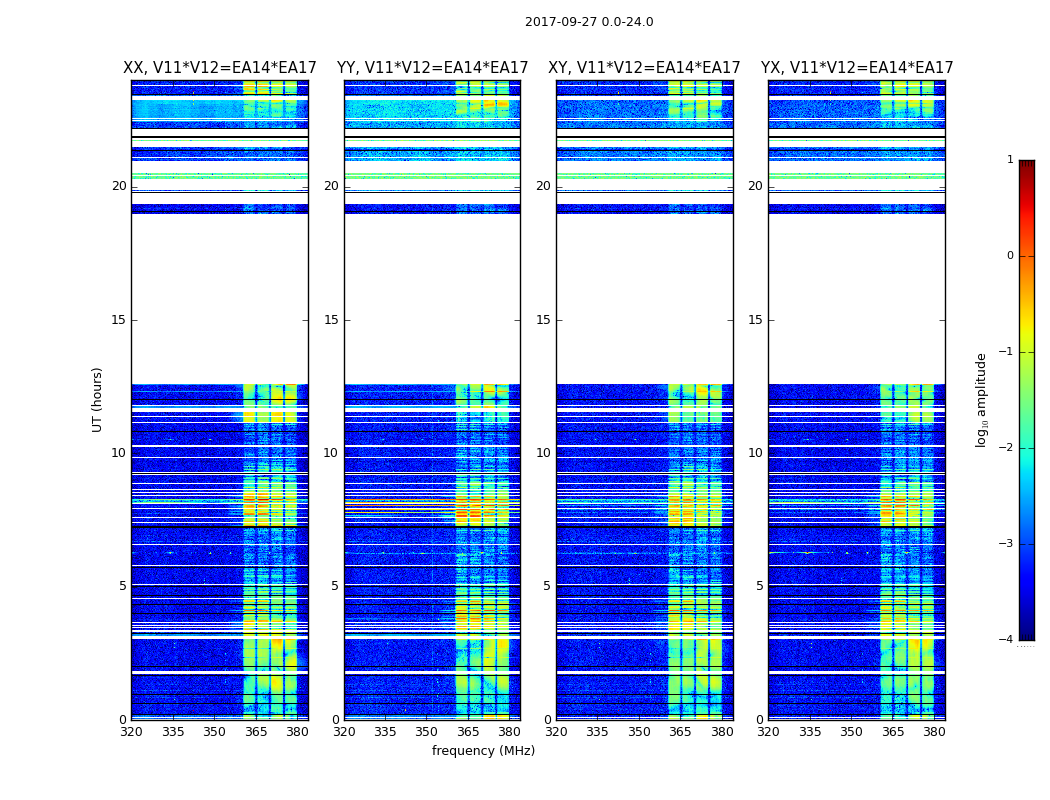Click the UT (hours) axis label
1050x800 pixels.
(97, 400)
